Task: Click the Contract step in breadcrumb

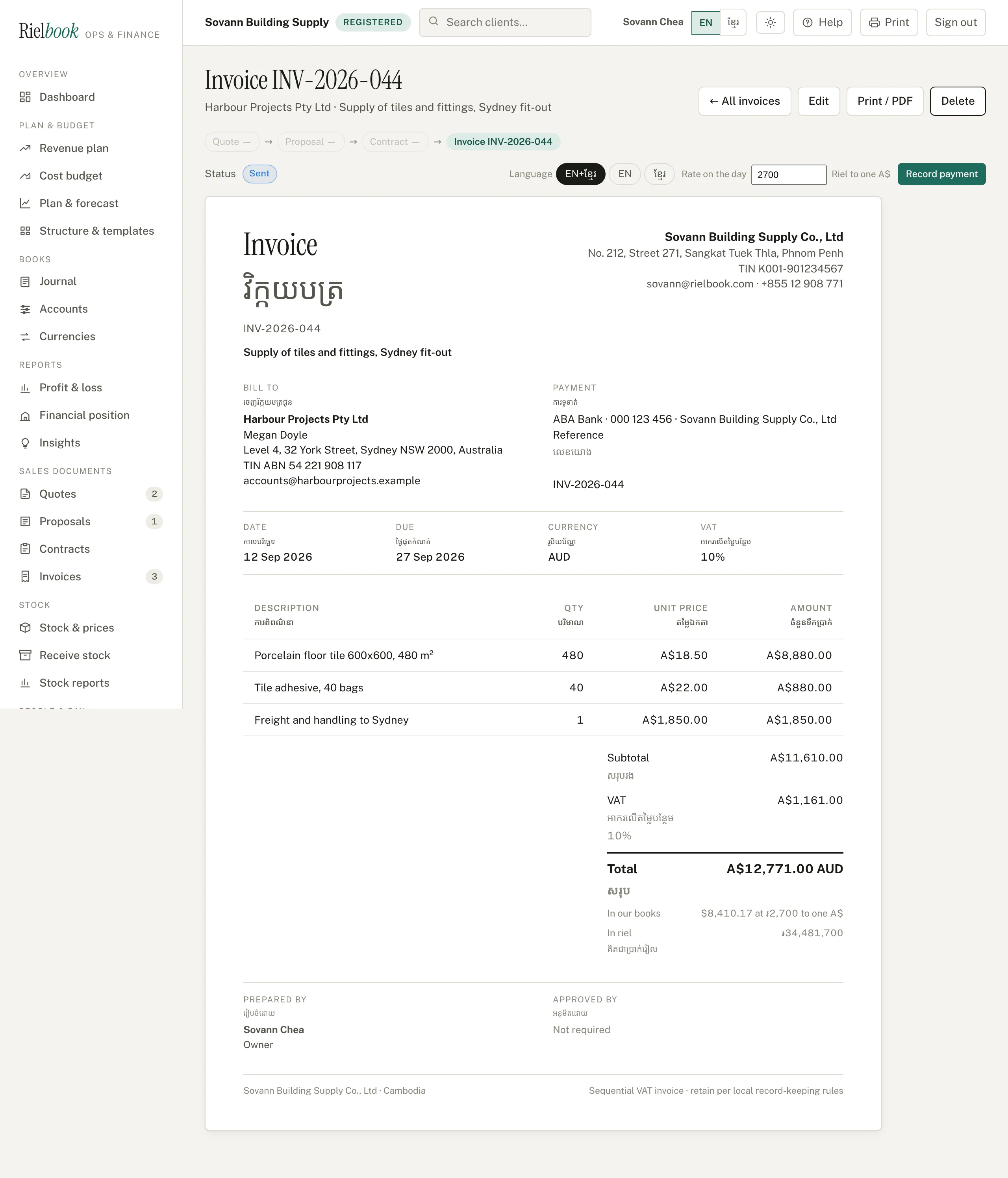Action: [x=395, y=142]
